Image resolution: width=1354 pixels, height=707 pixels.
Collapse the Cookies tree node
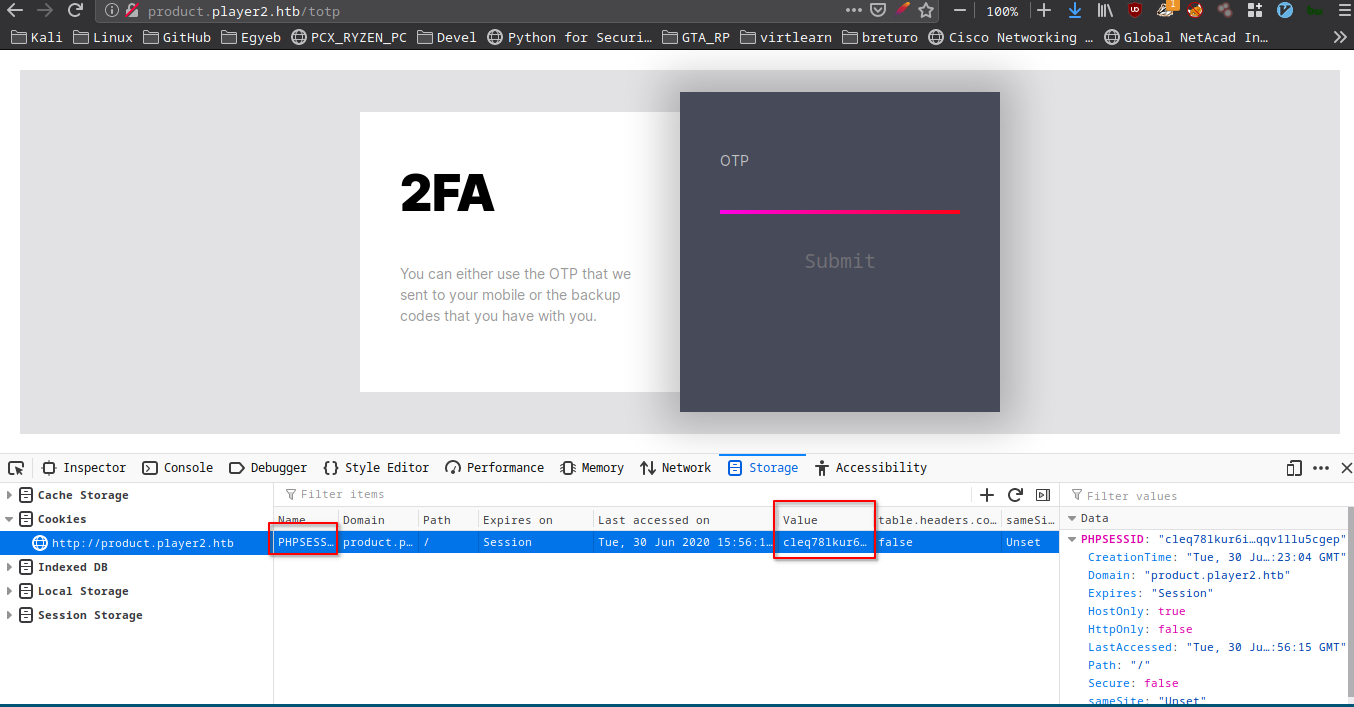click(10, 519)
